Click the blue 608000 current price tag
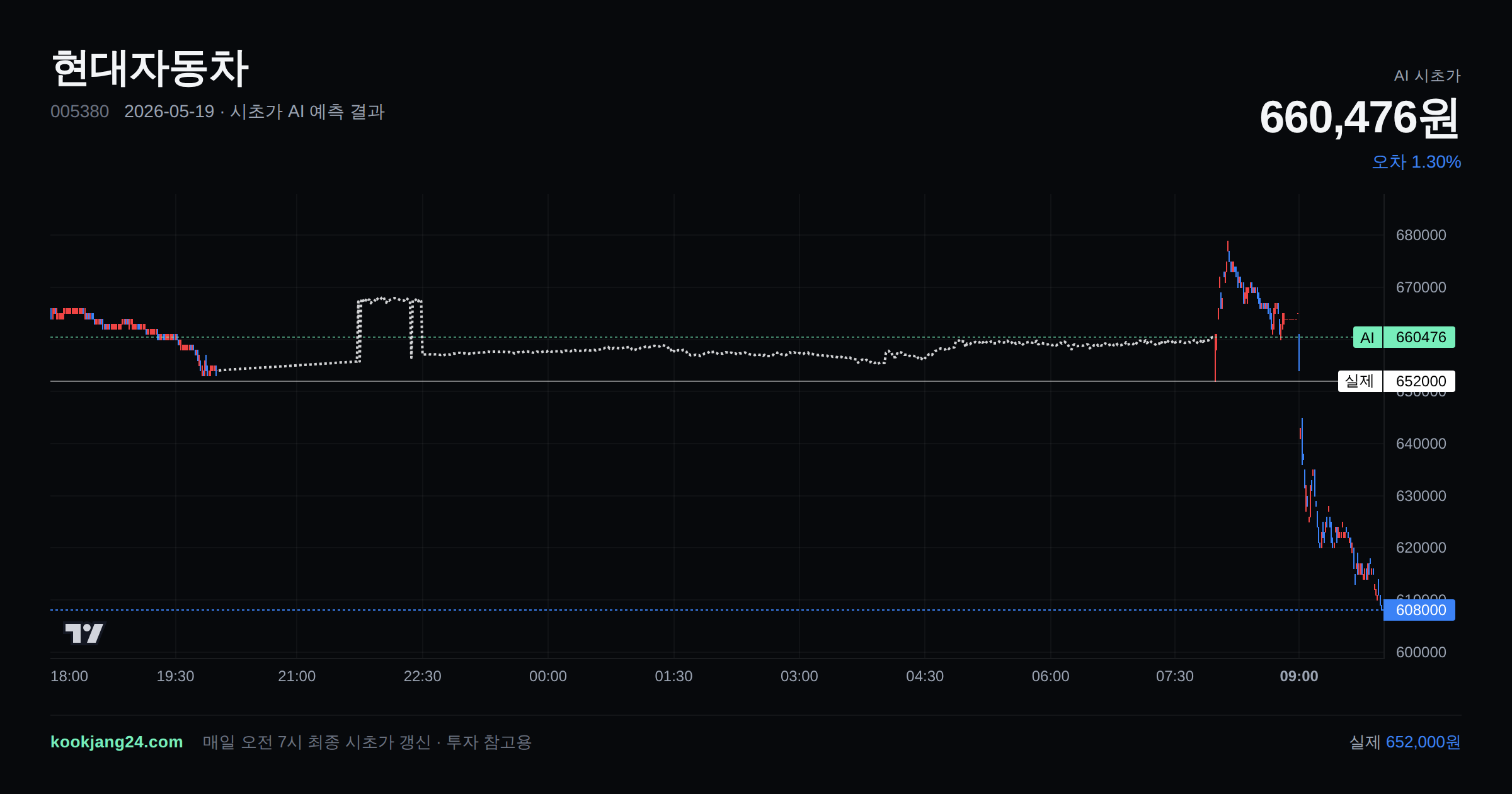The image size is (1512, 794). tap(1419, 610)
